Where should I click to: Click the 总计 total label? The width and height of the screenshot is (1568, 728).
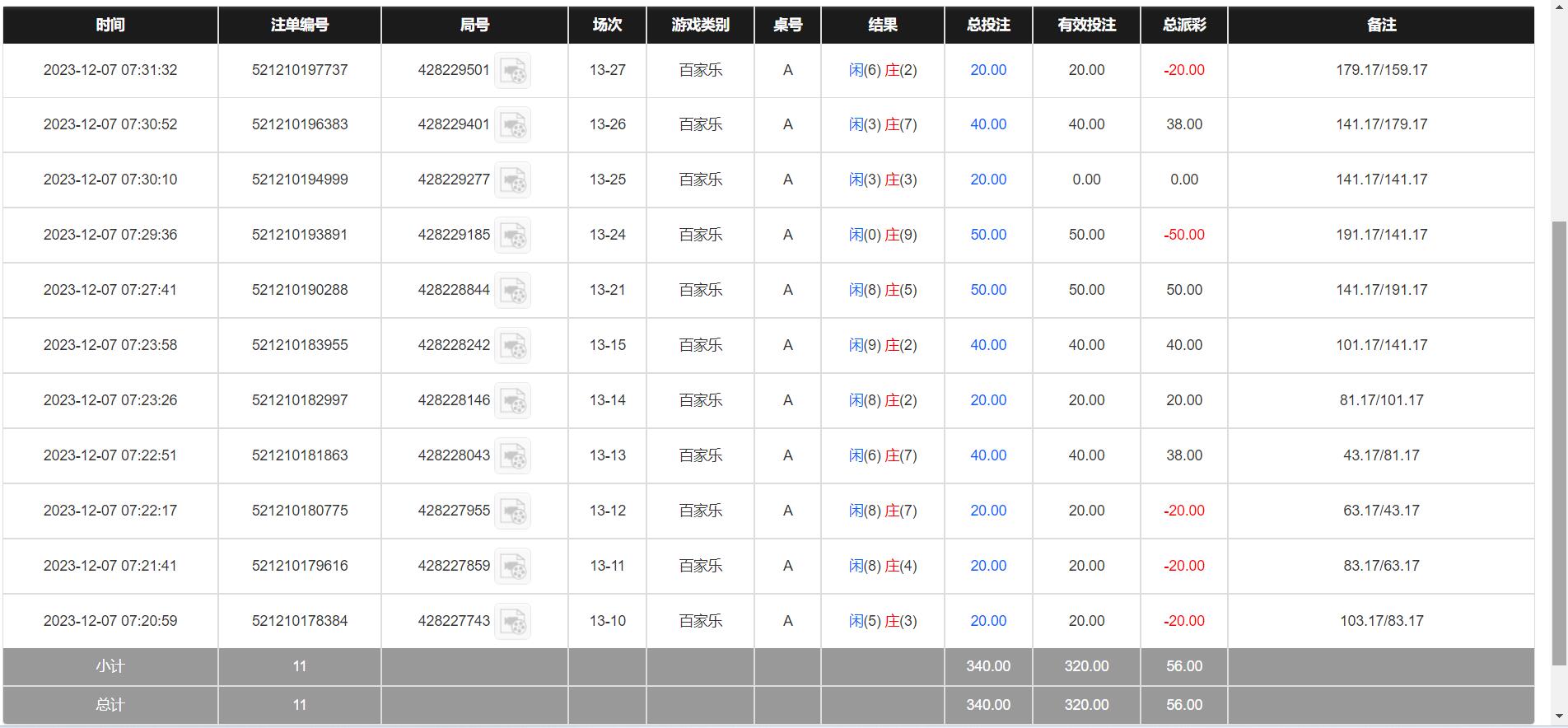click(110, 705)
